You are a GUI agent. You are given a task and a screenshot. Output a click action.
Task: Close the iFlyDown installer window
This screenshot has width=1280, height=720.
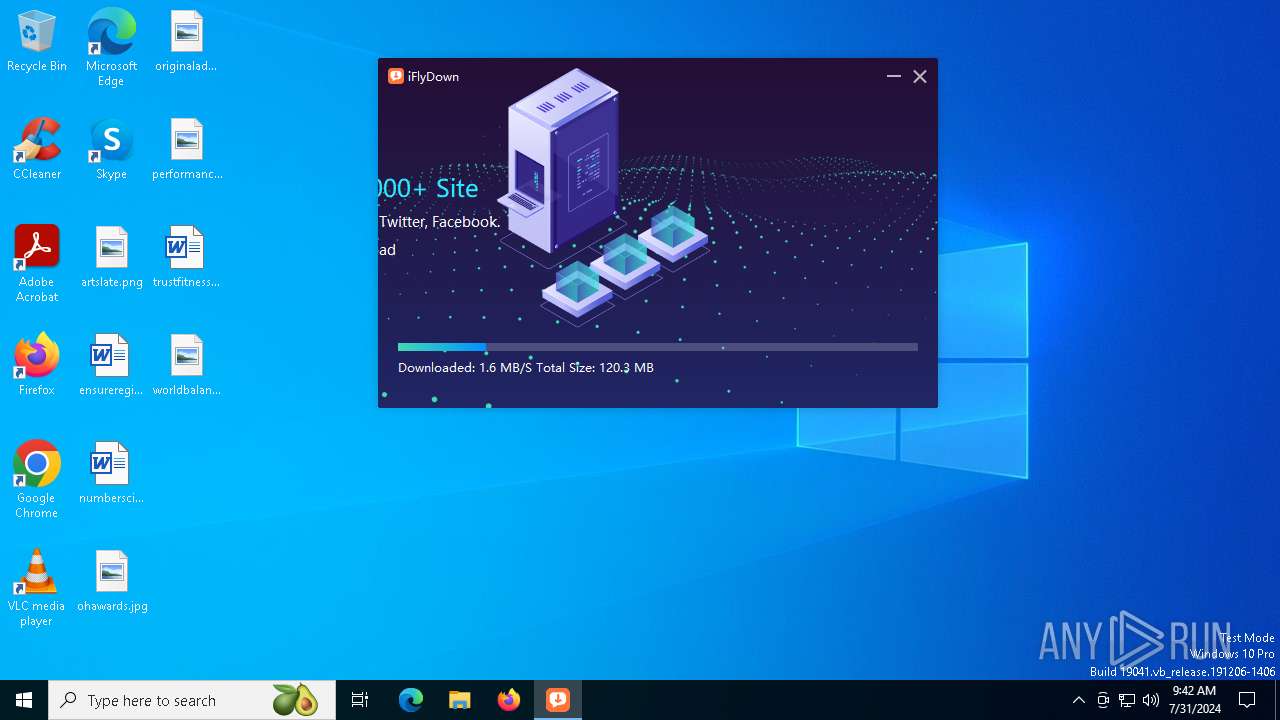coord(920,76)
